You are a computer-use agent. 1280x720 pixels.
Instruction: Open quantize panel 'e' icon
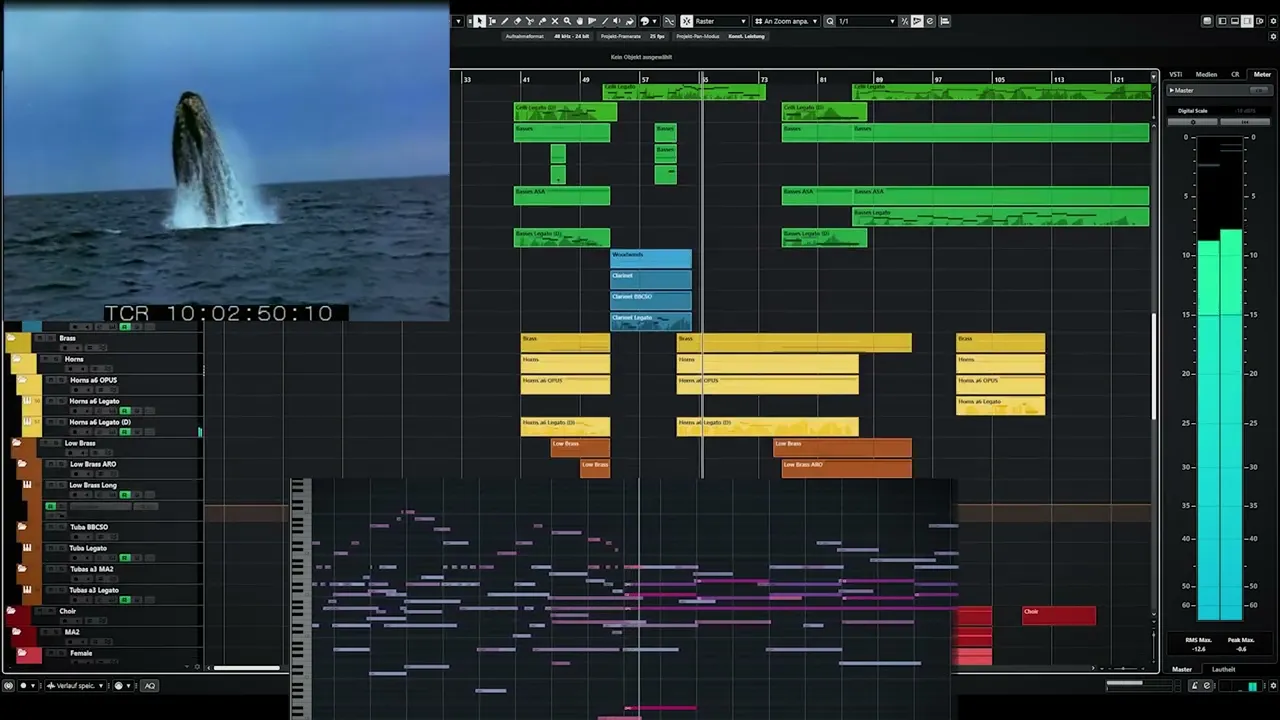pyautogui.click(x=930, y=21)
